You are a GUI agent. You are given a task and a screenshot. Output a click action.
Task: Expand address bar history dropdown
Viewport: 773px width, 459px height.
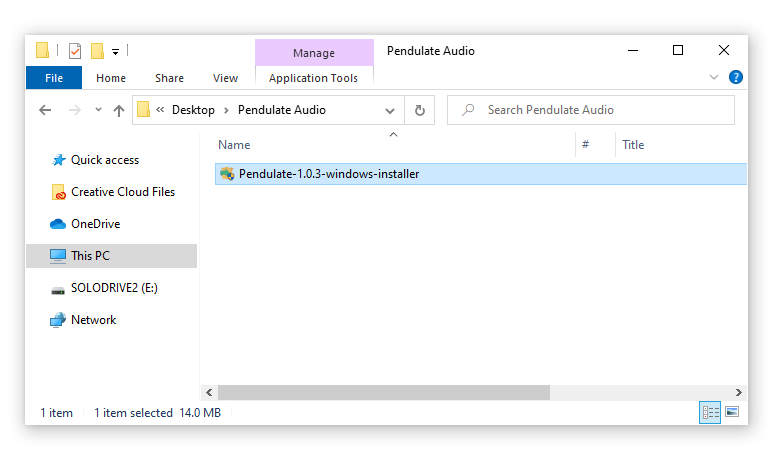pyautogui.click(x=390, y=110)
